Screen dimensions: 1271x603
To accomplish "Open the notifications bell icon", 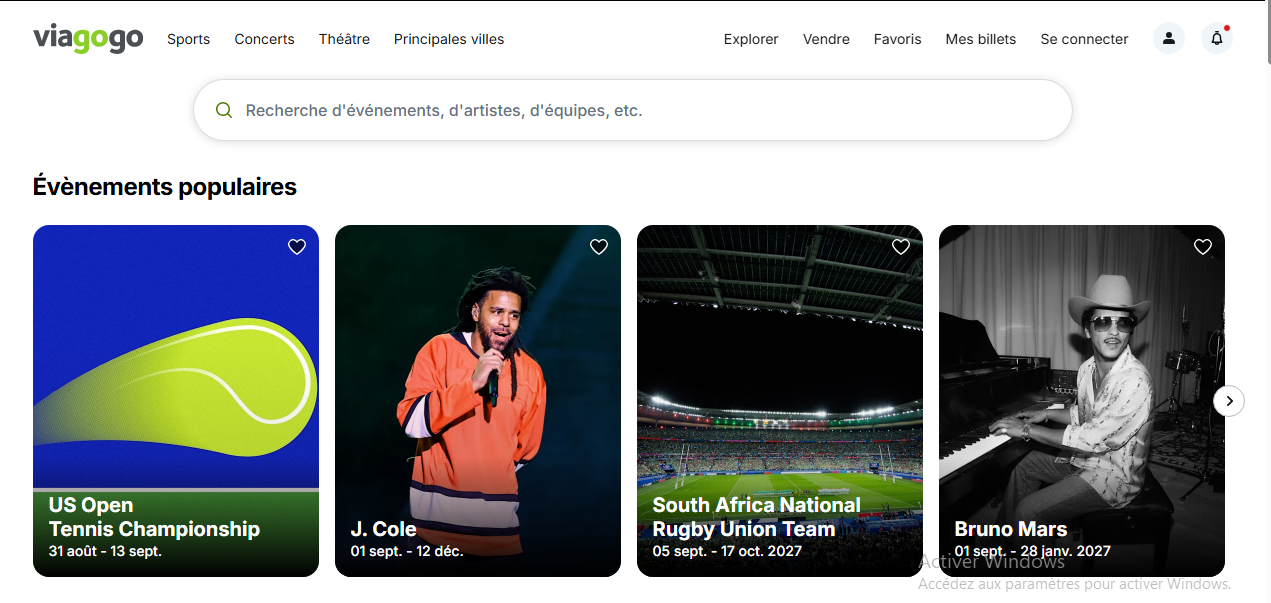I will [x=1217, y=38].
